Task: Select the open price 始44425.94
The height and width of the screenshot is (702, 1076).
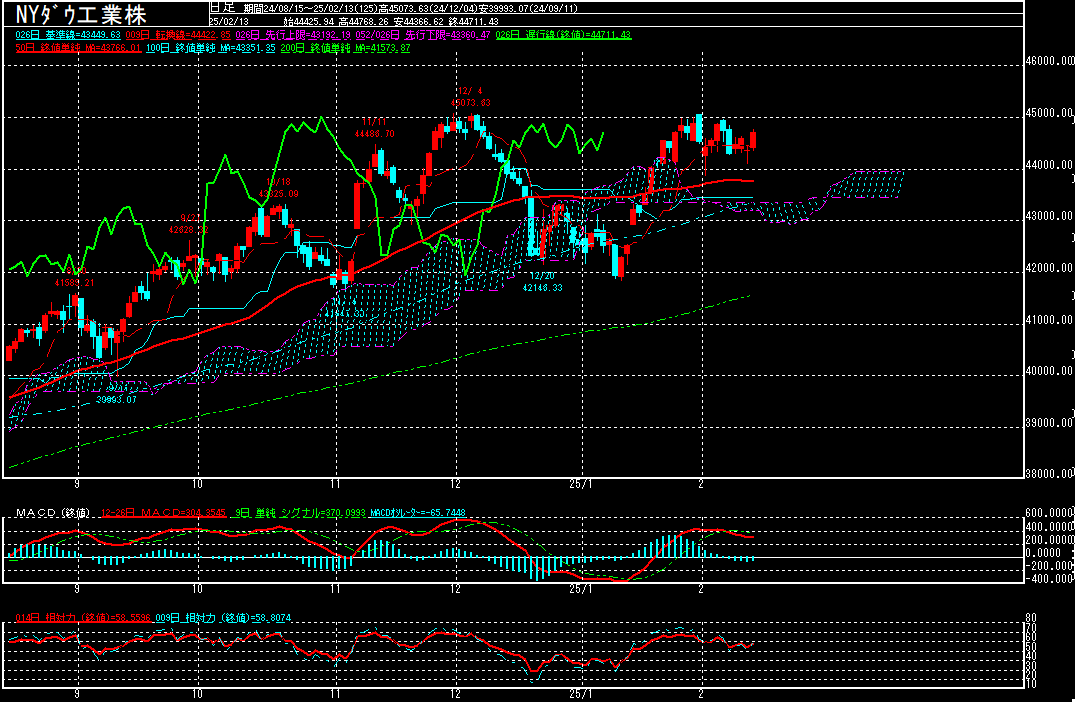Action: coord(308,21)
